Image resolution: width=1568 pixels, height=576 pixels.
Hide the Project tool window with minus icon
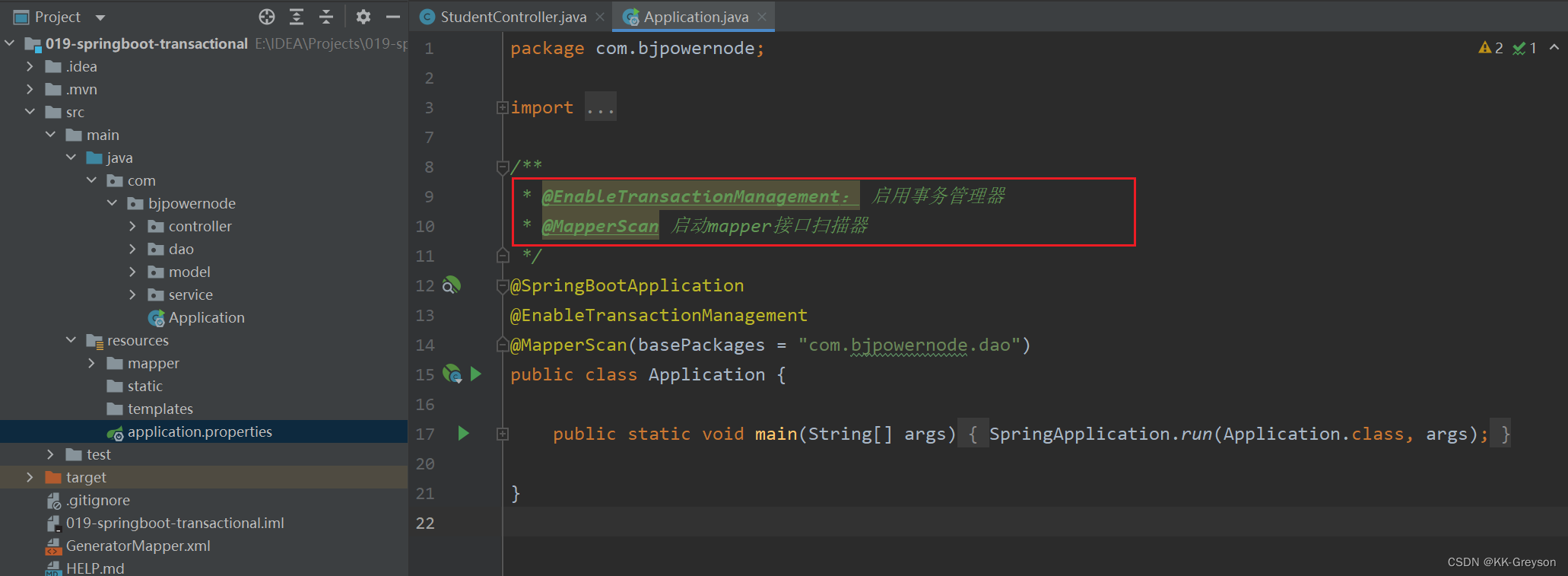[x=393, y=17]
